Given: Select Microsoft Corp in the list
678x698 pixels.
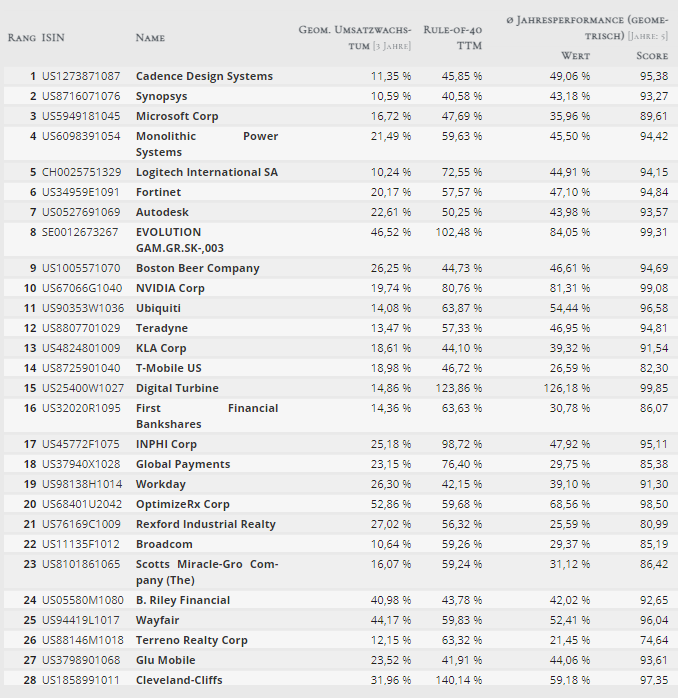Looking at the screenshot, I should (x=177, y=116).
